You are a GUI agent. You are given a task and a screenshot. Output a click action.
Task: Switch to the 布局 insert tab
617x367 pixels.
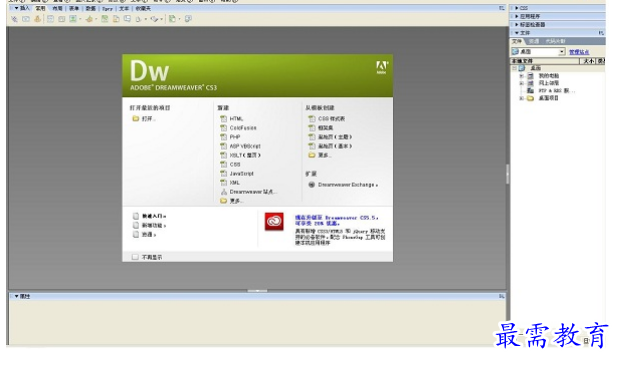[x=57, y=8]
